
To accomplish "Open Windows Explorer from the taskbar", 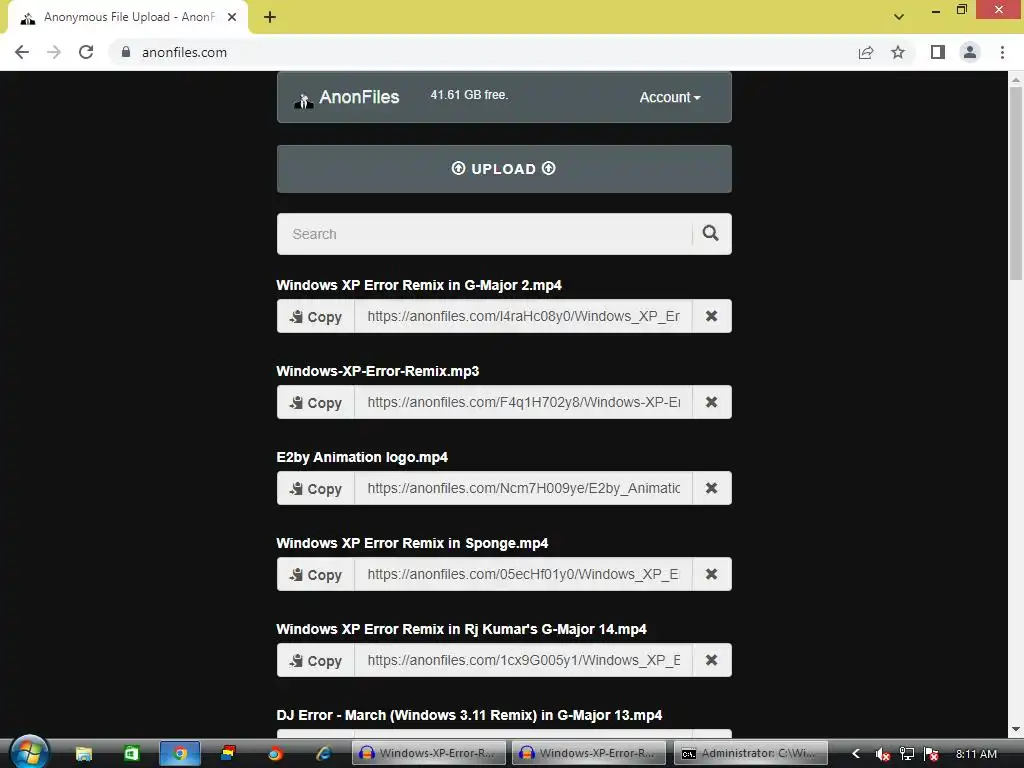I will [84, 754].
